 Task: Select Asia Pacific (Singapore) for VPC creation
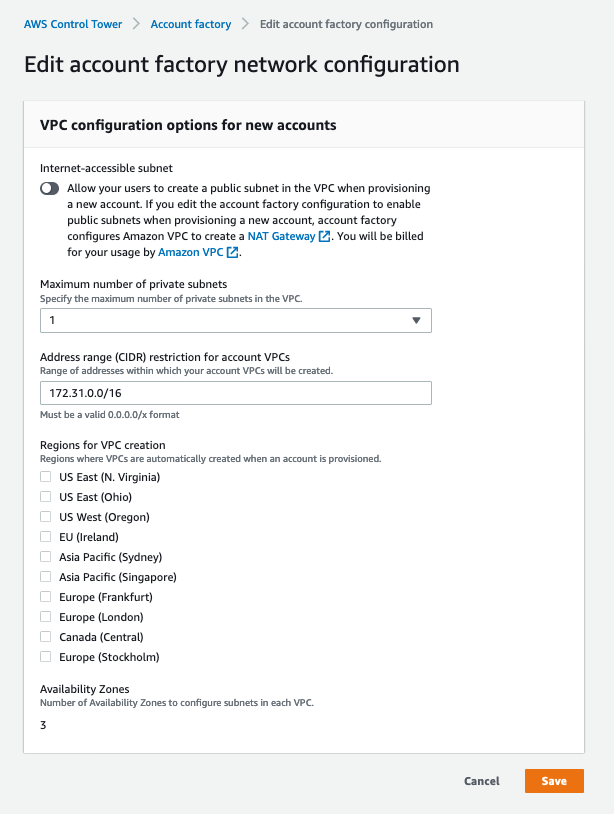pyautogui.click(x=45, y=577)
